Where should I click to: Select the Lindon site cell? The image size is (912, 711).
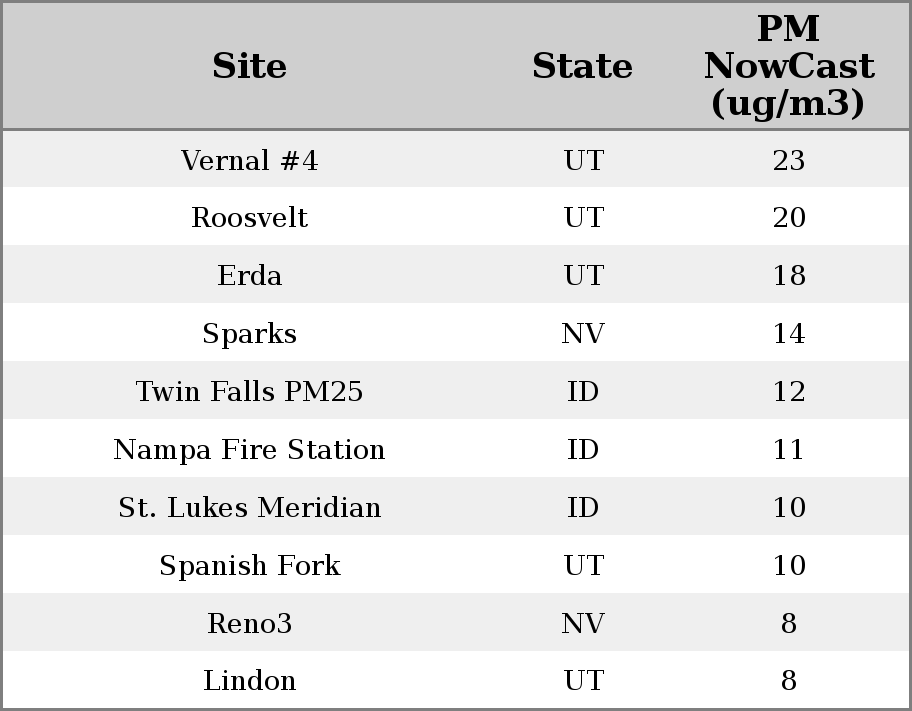click(249, 681)
